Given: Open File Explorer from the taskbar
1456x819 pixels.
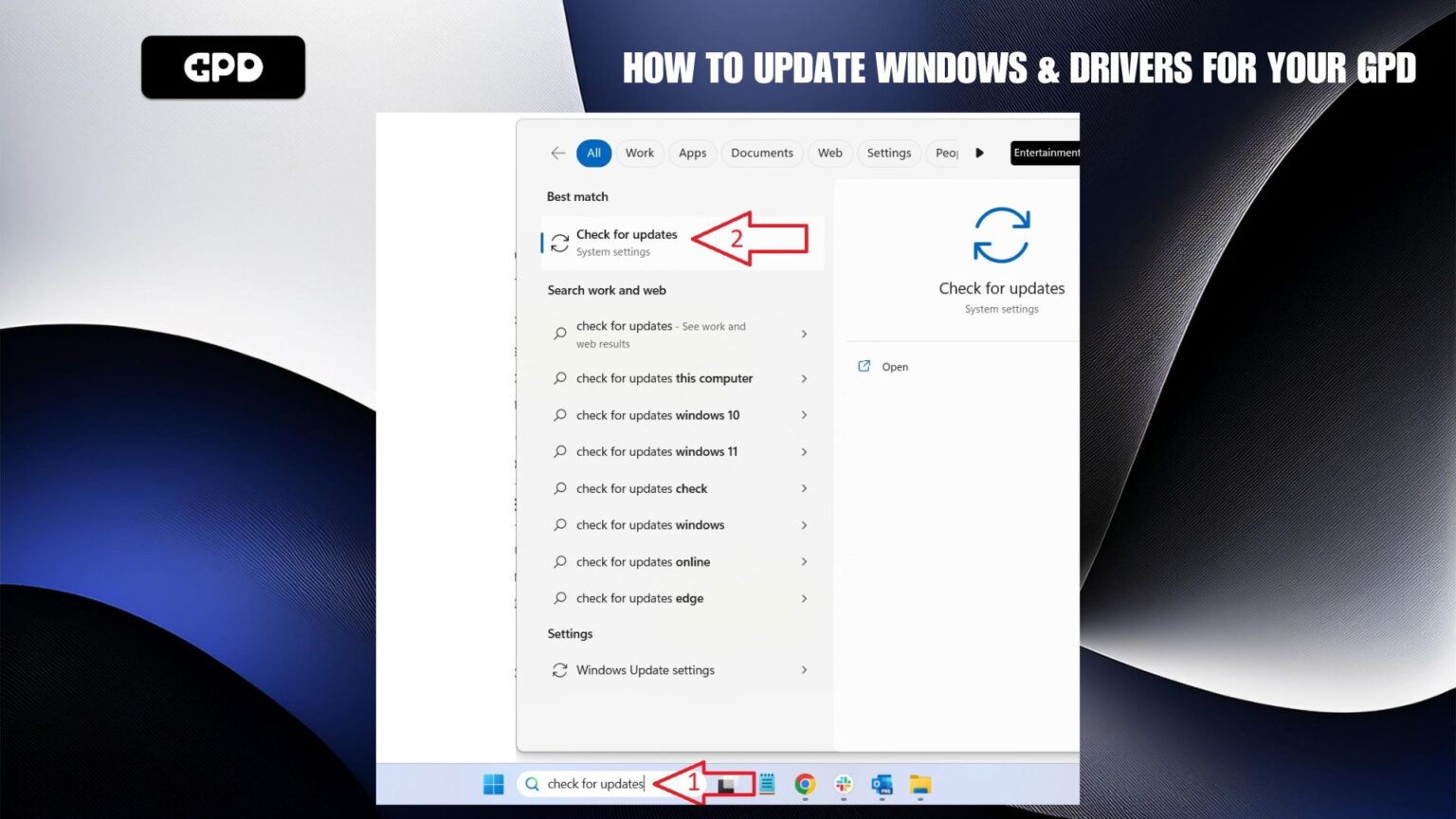Looking at the screenshot, I should click(x=919, y=786).
